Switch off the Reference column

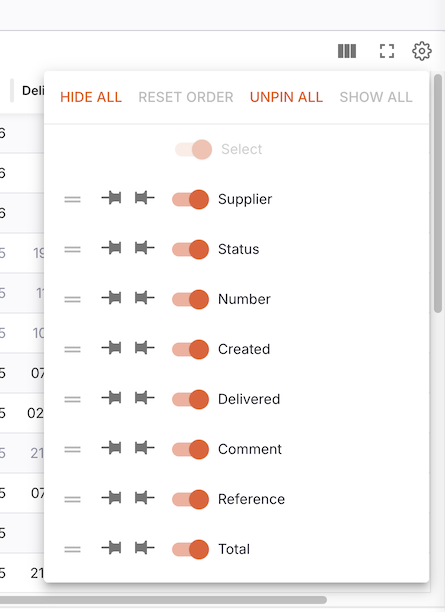[x=190, y=499]
